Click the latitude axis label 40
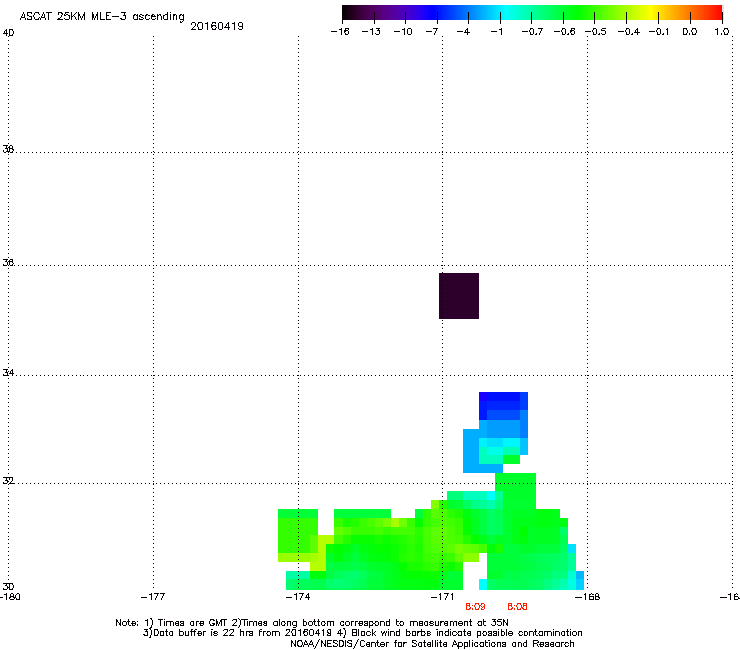 [8, 33]
